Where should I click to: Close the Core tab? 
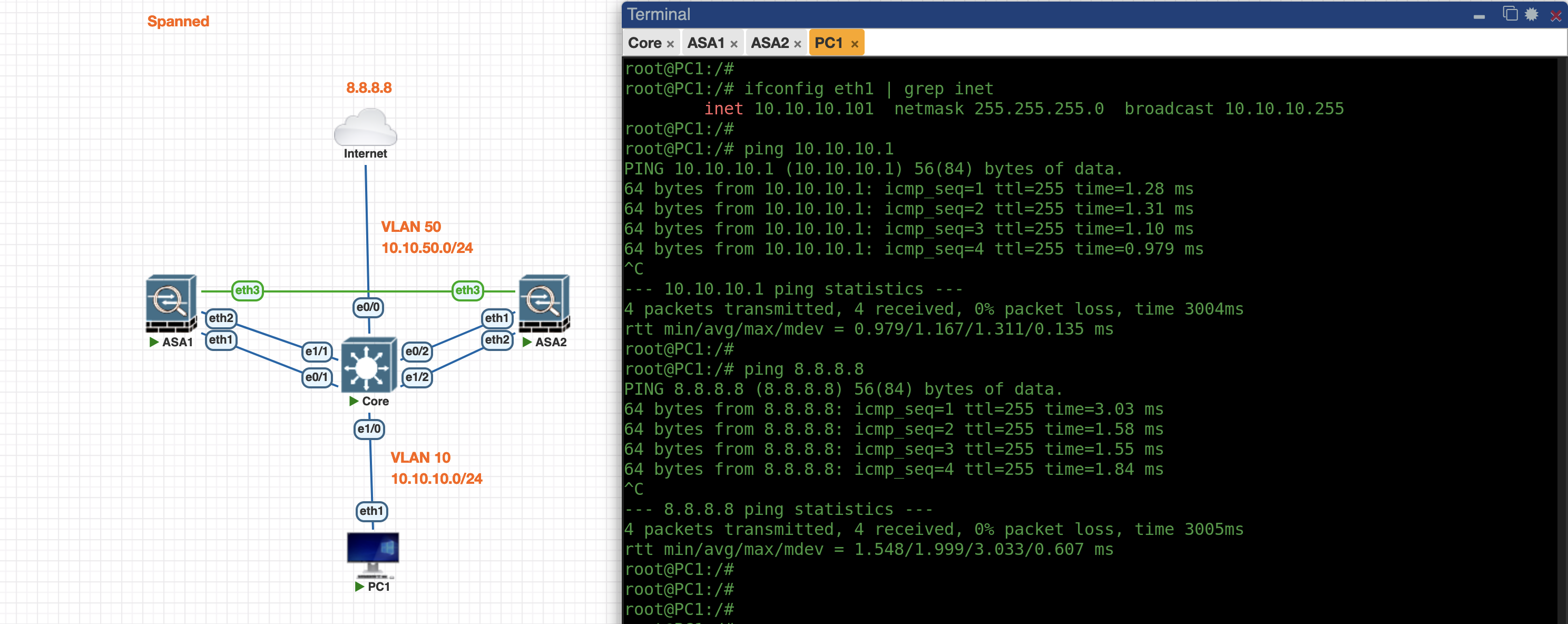click(670, 44)
